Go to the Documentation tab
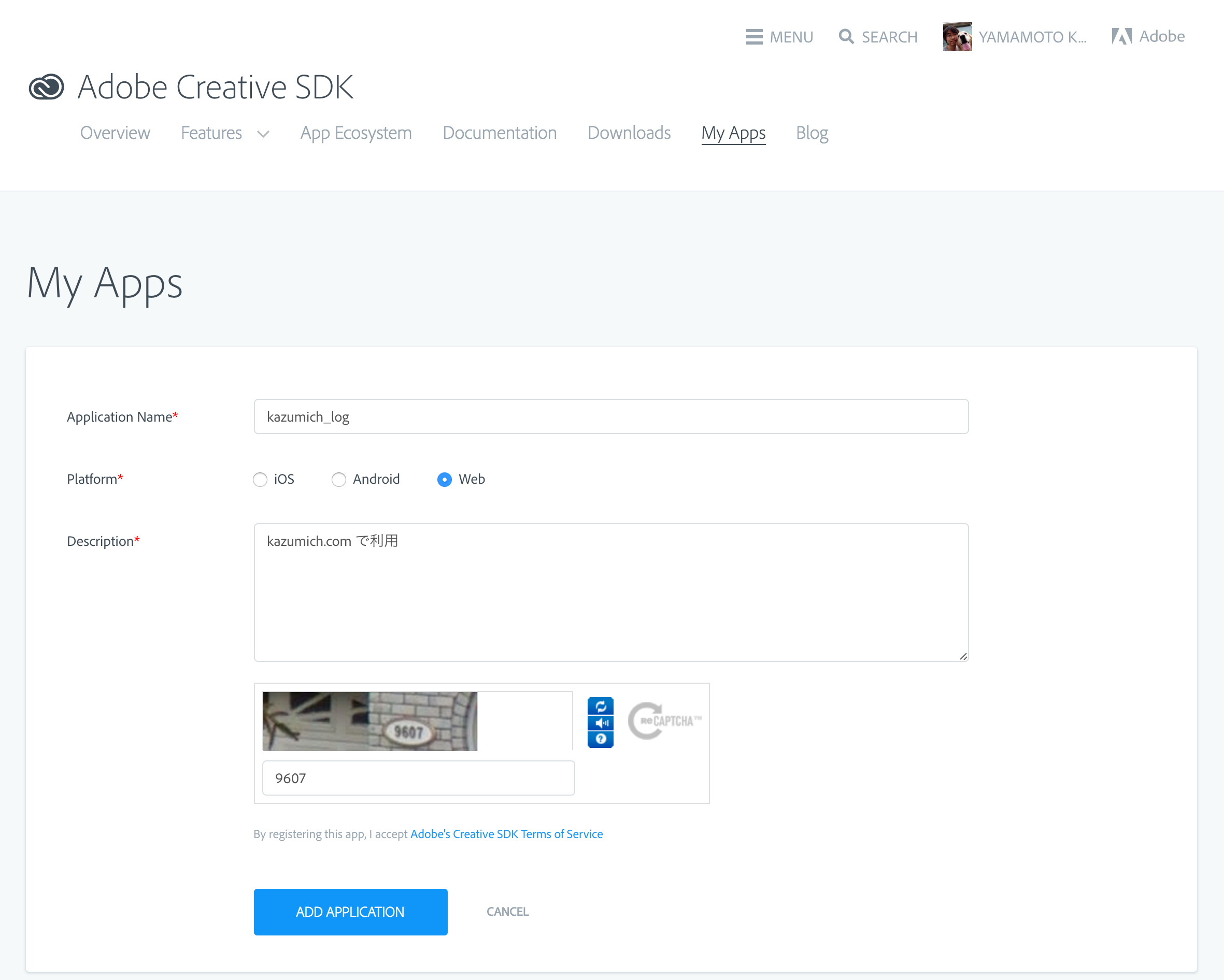 [x=500, y=133]
